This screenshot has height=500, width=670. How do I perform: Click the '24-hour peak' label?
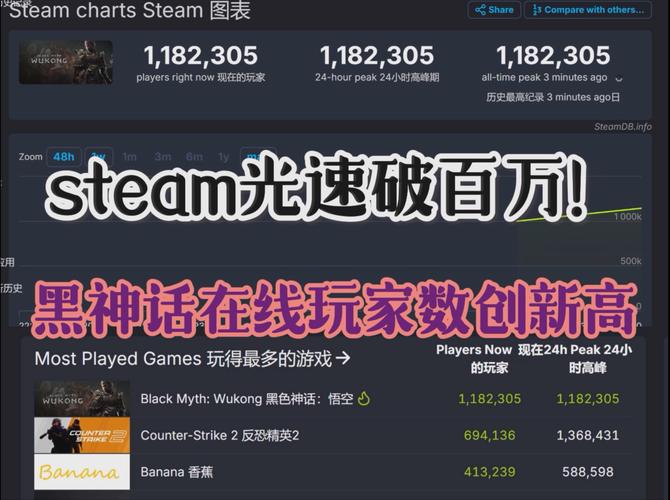(377, 77)
